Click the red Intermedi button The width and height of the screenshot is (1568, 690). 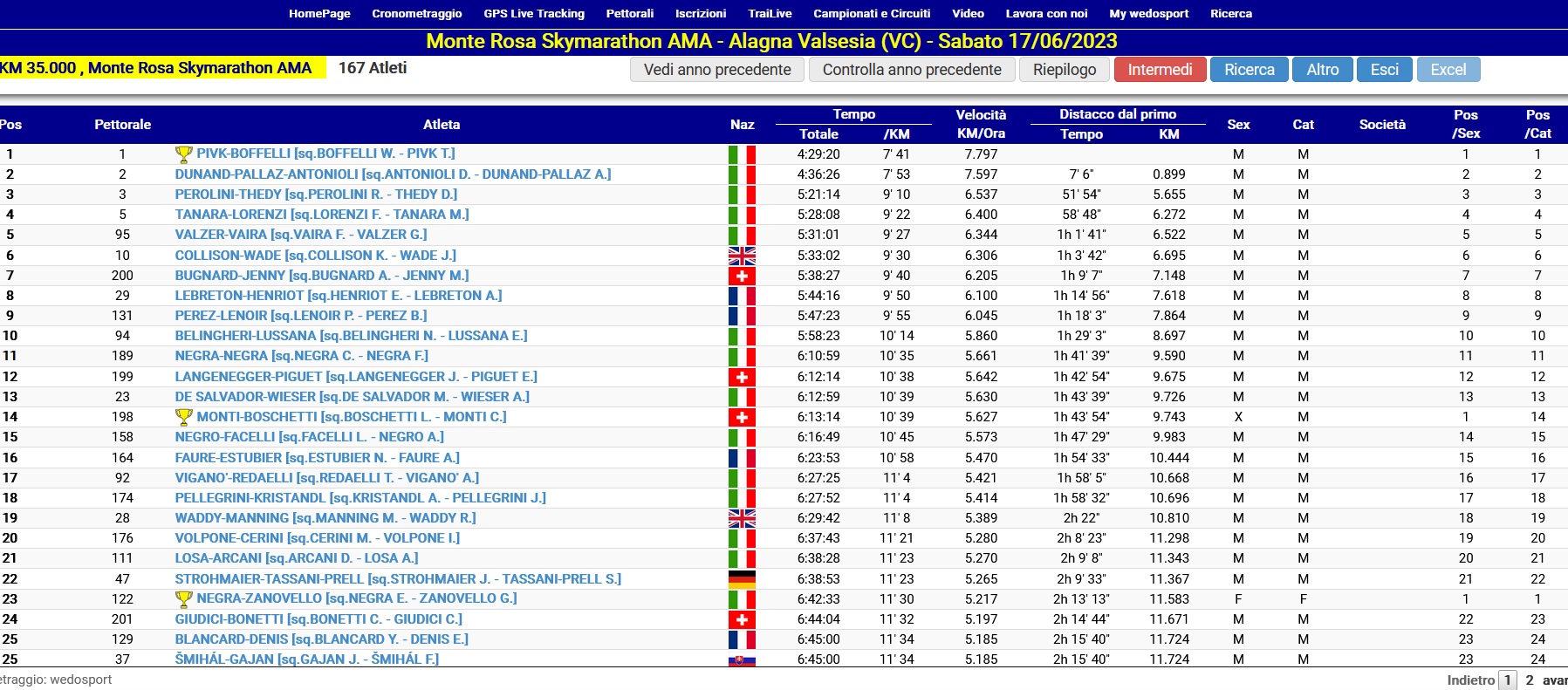point(1160,70)
